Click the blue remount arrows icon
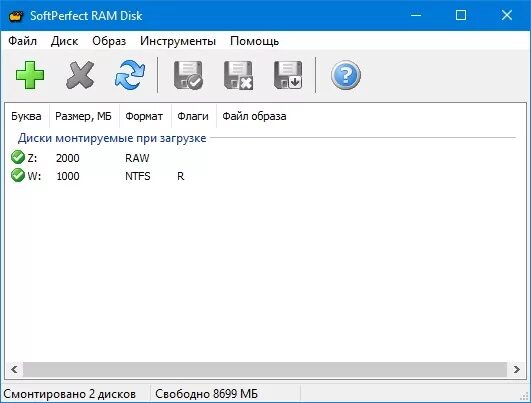 [130, 75]
